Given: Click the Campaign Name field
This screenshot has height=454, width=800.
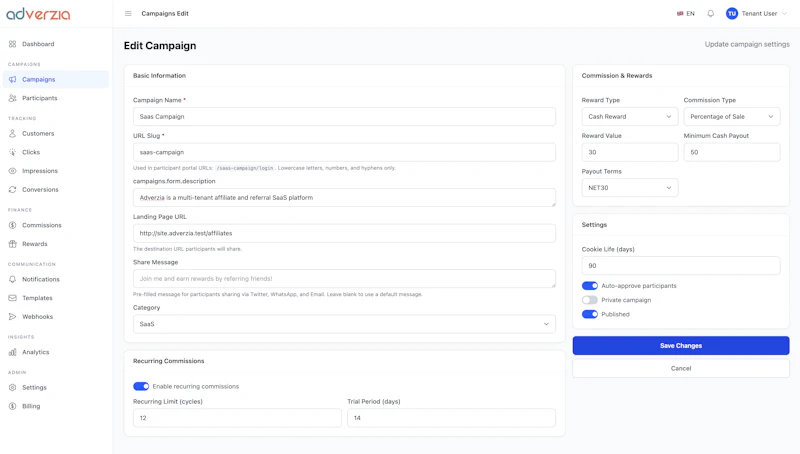Looking at the screenshot, I should 344,116.
